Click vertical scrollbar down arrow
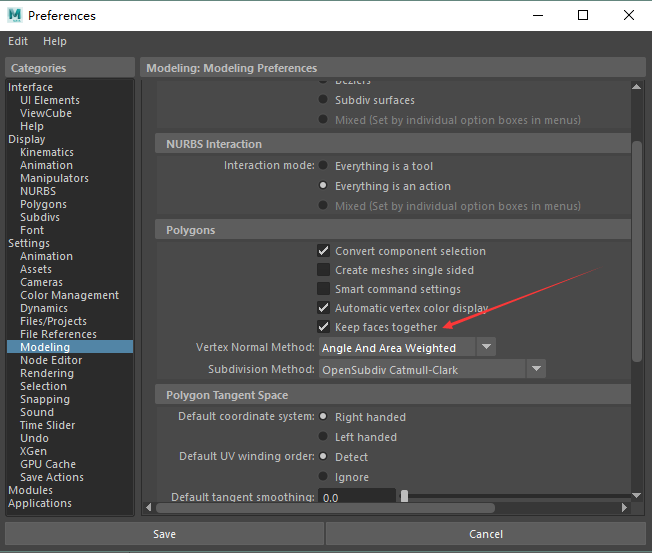The image size is (652, 553). click(636, 495)
